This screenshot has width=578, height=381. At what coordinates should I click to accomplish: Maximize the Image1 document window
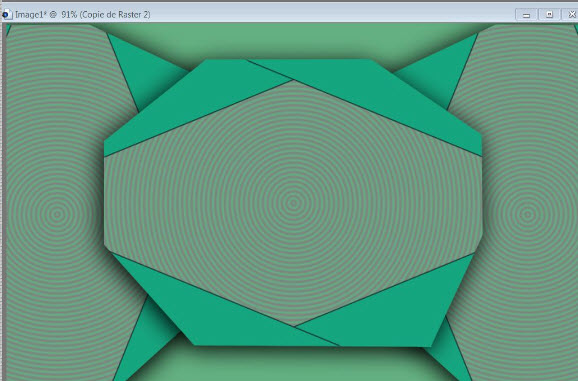coord(549,15)
